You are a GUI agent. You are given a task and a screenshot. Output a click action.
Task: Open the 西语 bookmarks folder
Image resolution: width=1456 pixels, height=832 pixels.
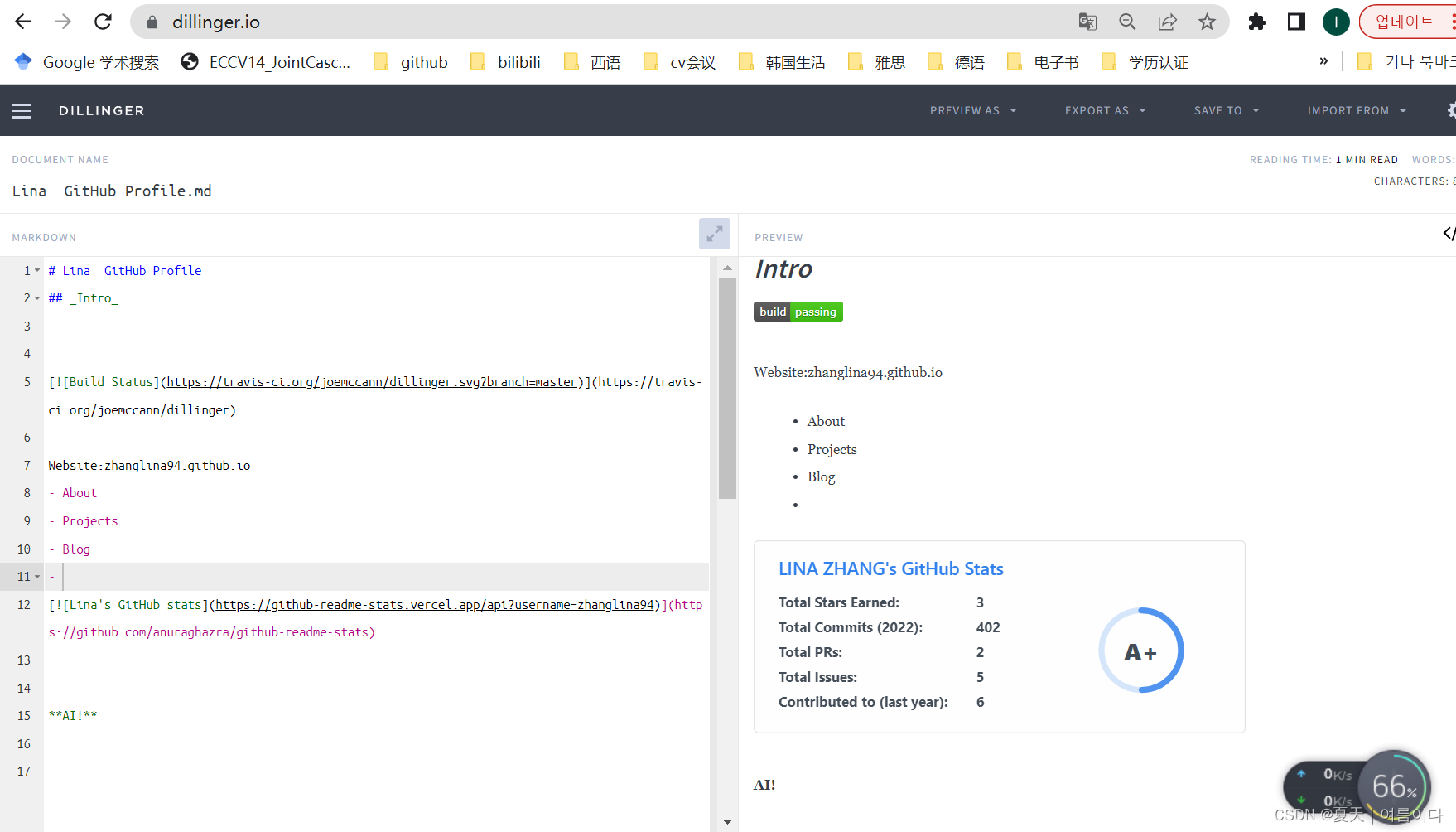pos(592,62)
